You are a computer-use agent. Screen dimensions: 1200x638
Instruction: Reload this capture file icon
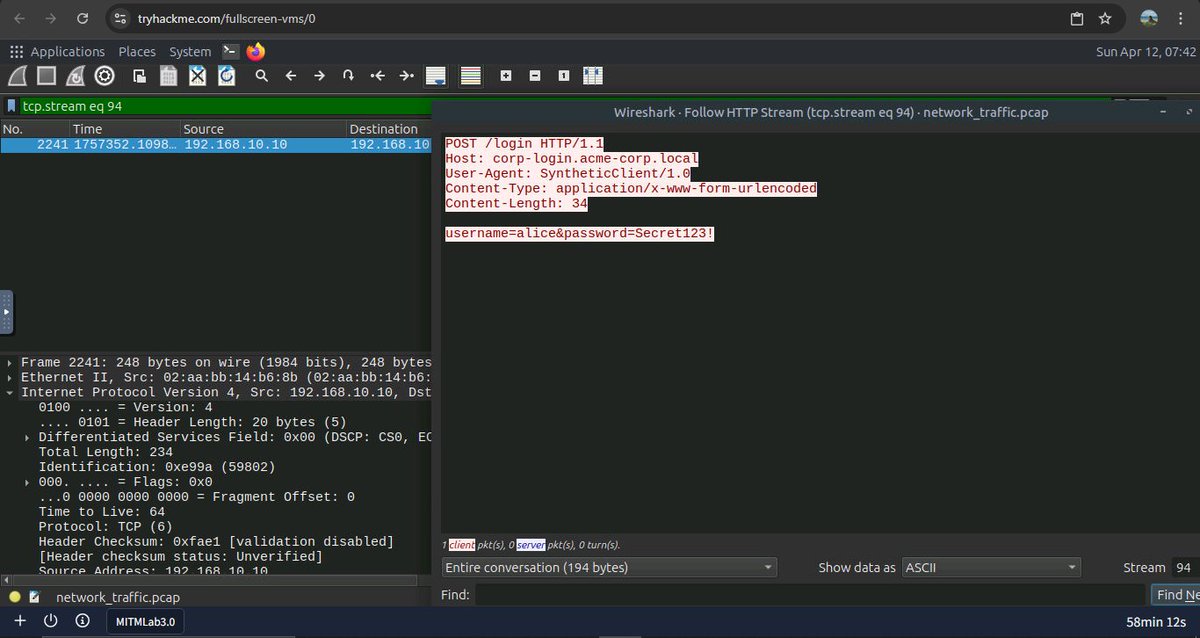227,76
